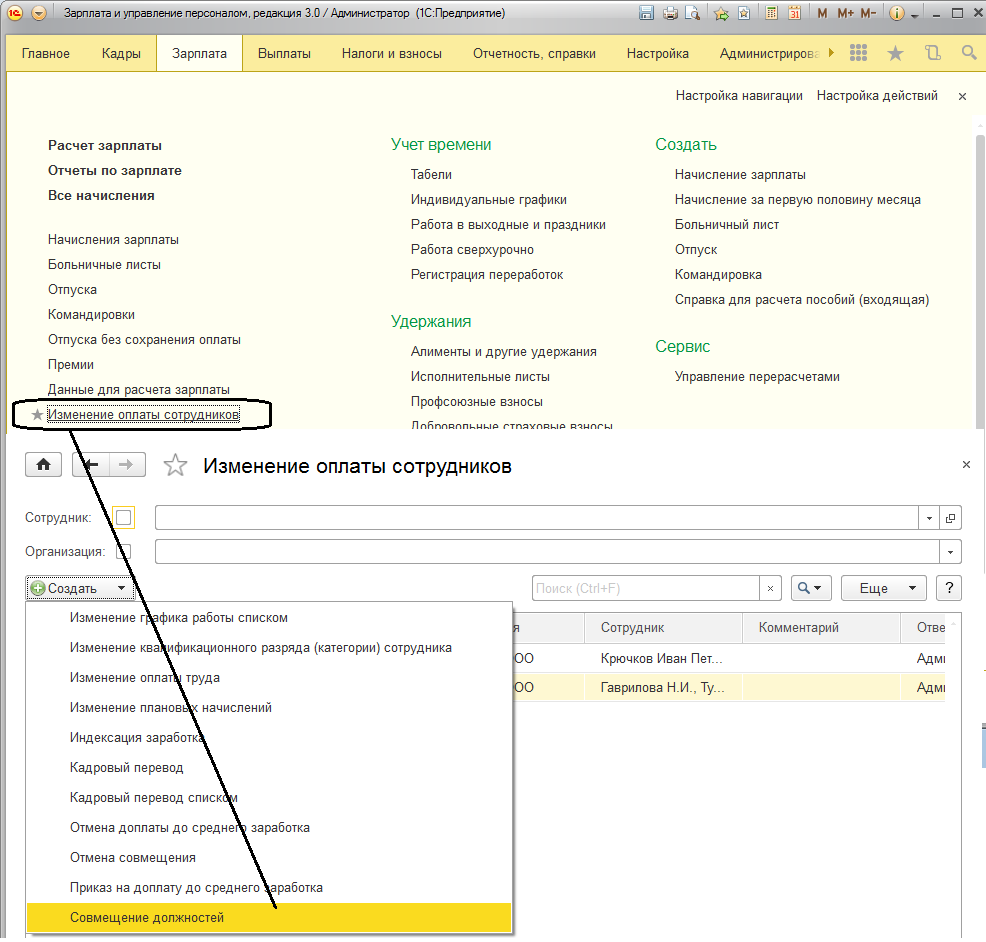This screenshot has height=942, width=986.
Task: Add form to favorites using star outline
Action: coord(175,465)
